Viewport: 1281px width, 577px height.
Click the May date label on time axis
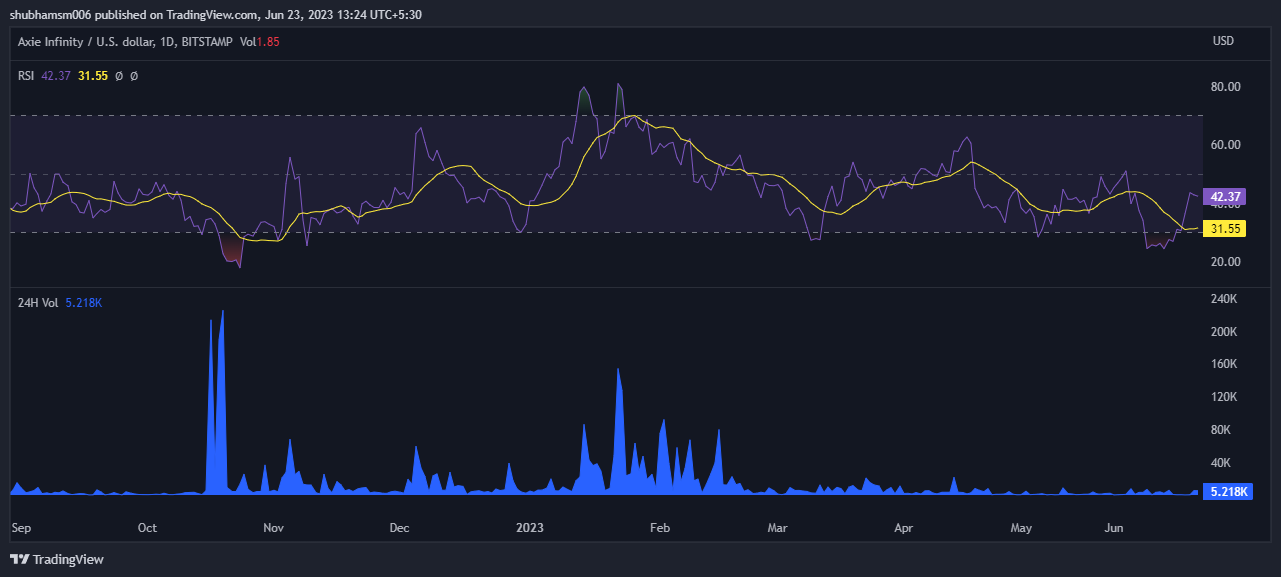point(1021,527)
